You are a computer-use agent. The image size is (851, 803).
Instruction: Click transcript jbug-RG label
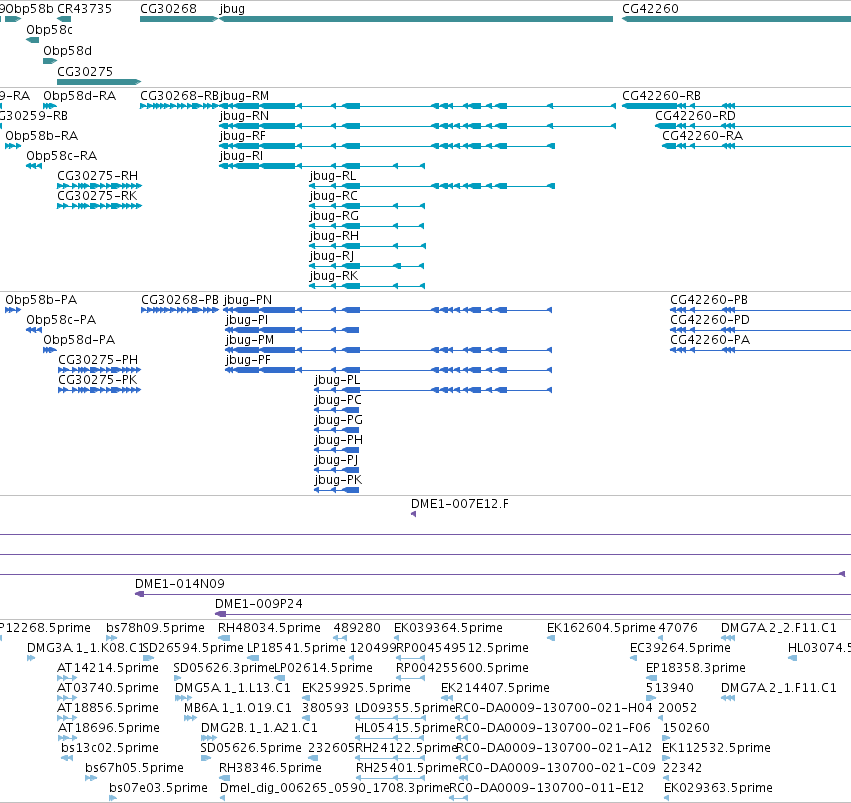[x=334, y=216]
